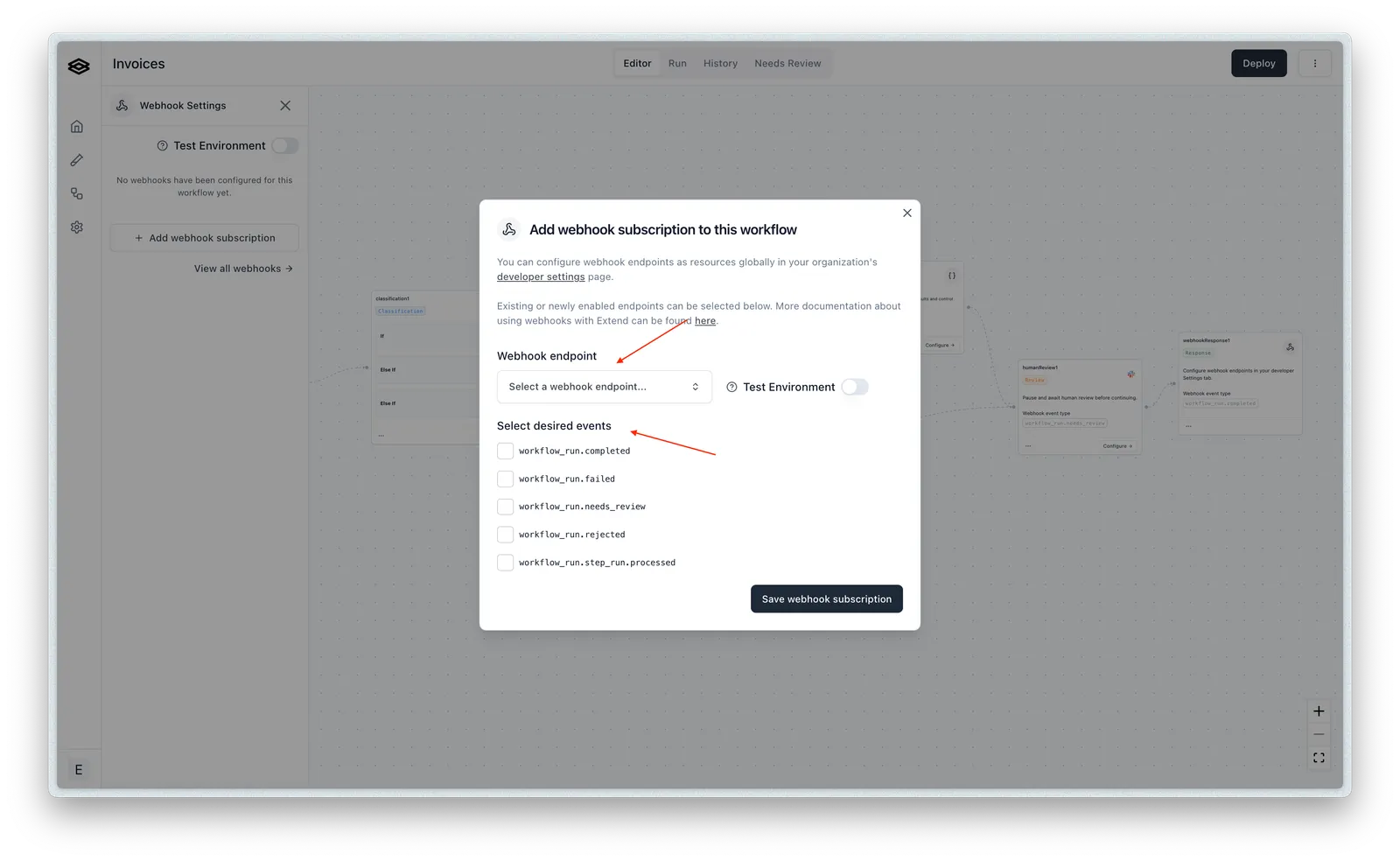Screen dimensions: 1400x861
Task: Click the Slack icon on humanReview1 node
Action: click(x=1130, y=374)
